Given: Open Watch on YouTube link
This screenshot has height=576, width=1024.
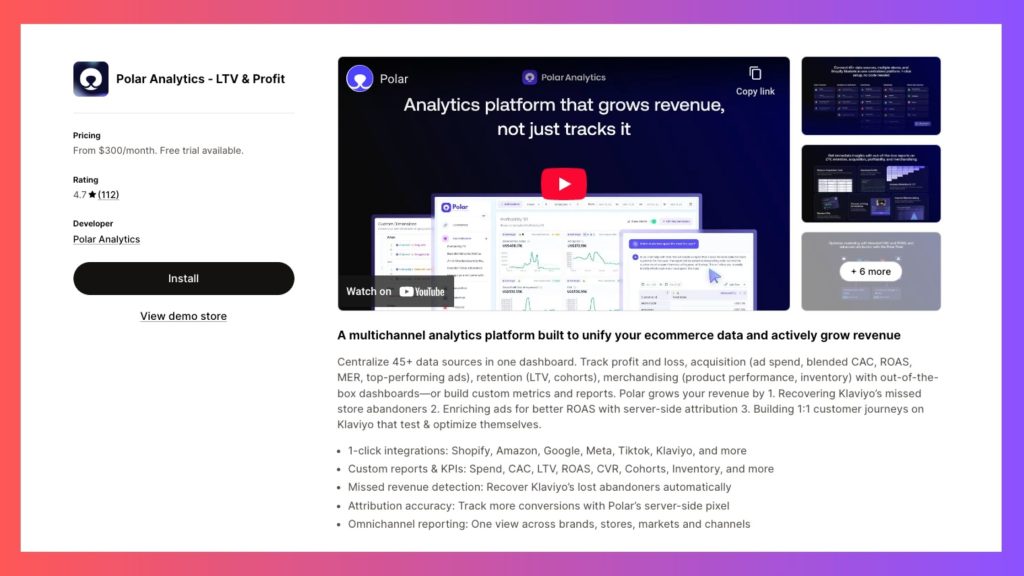Looking at the screenshot, I should pyautogui.click(x=396, y=291).
